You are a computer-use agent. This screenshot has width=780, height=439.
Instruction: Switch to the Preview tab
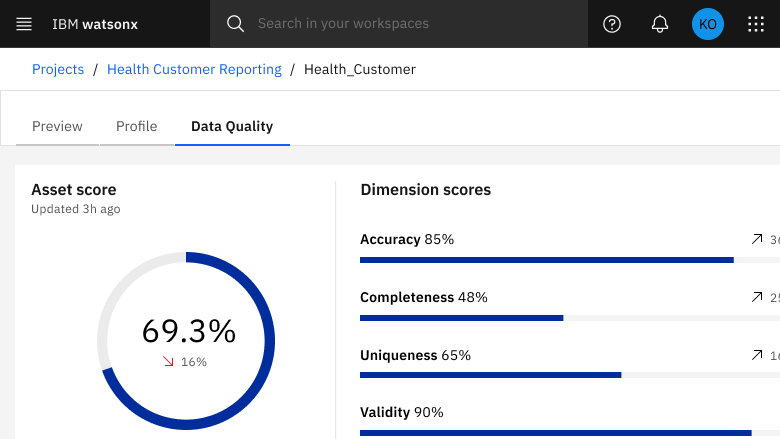(x=57, y=127)
